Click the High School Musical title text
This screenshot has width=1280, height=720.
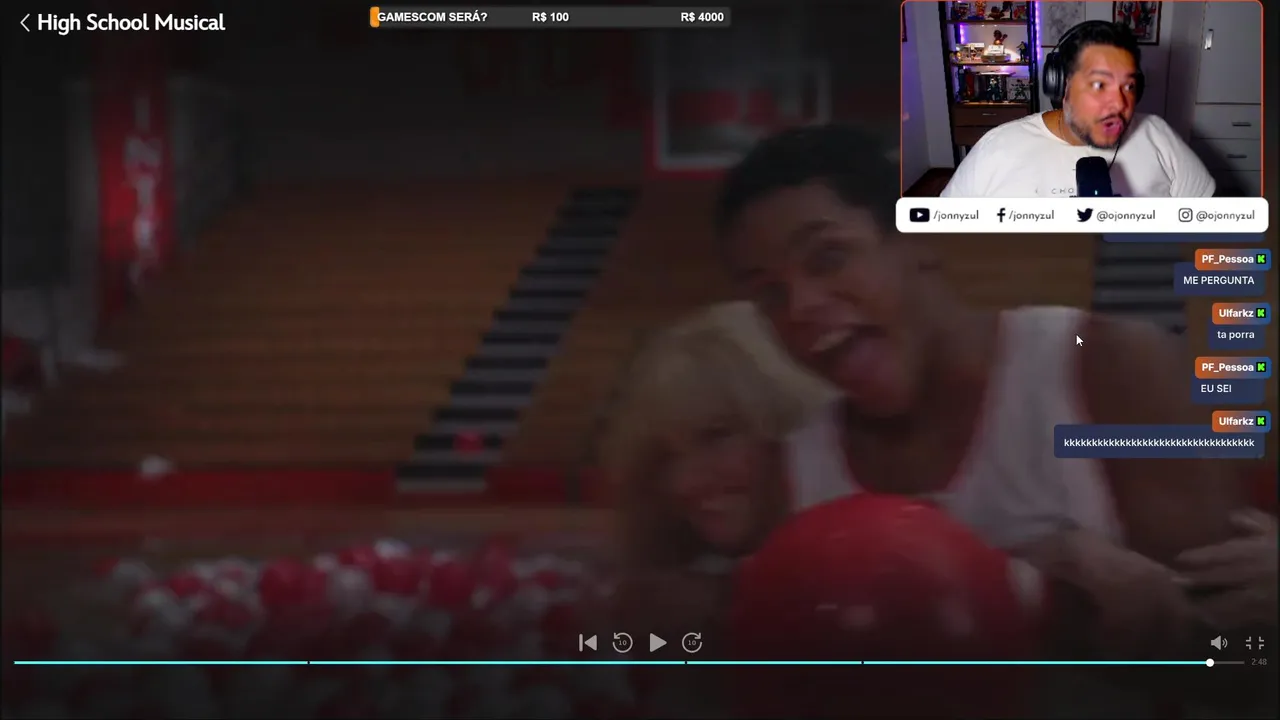[x=131, y=22]
